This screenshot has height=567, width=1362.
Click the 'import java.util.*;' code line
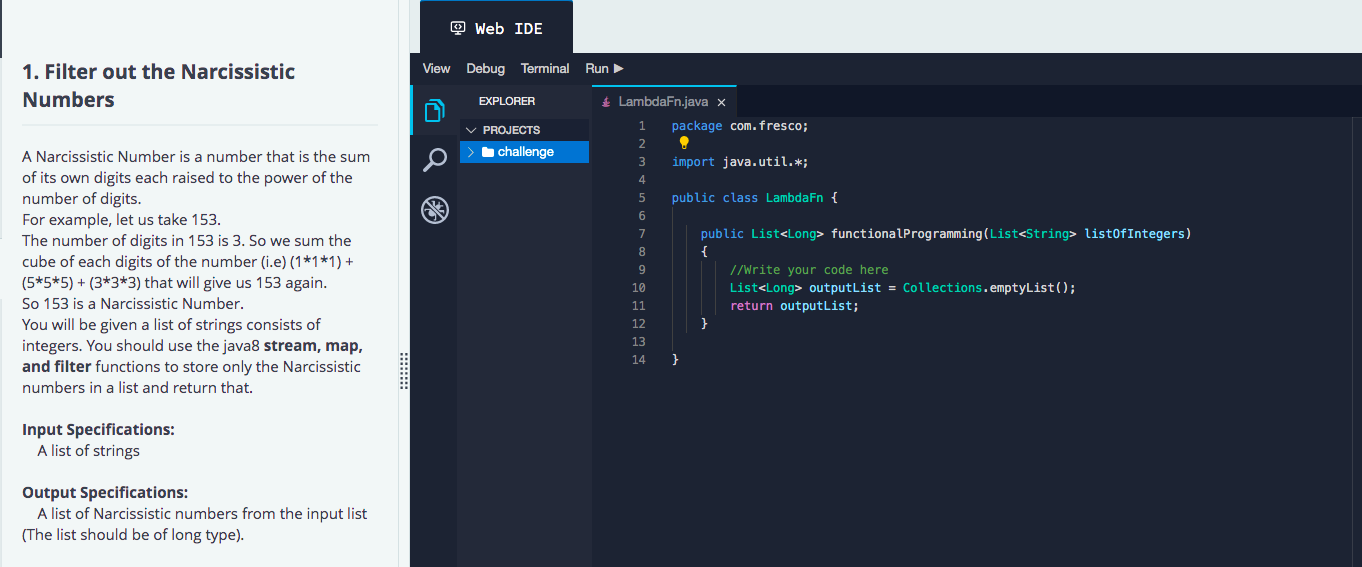tap(739, 162)
